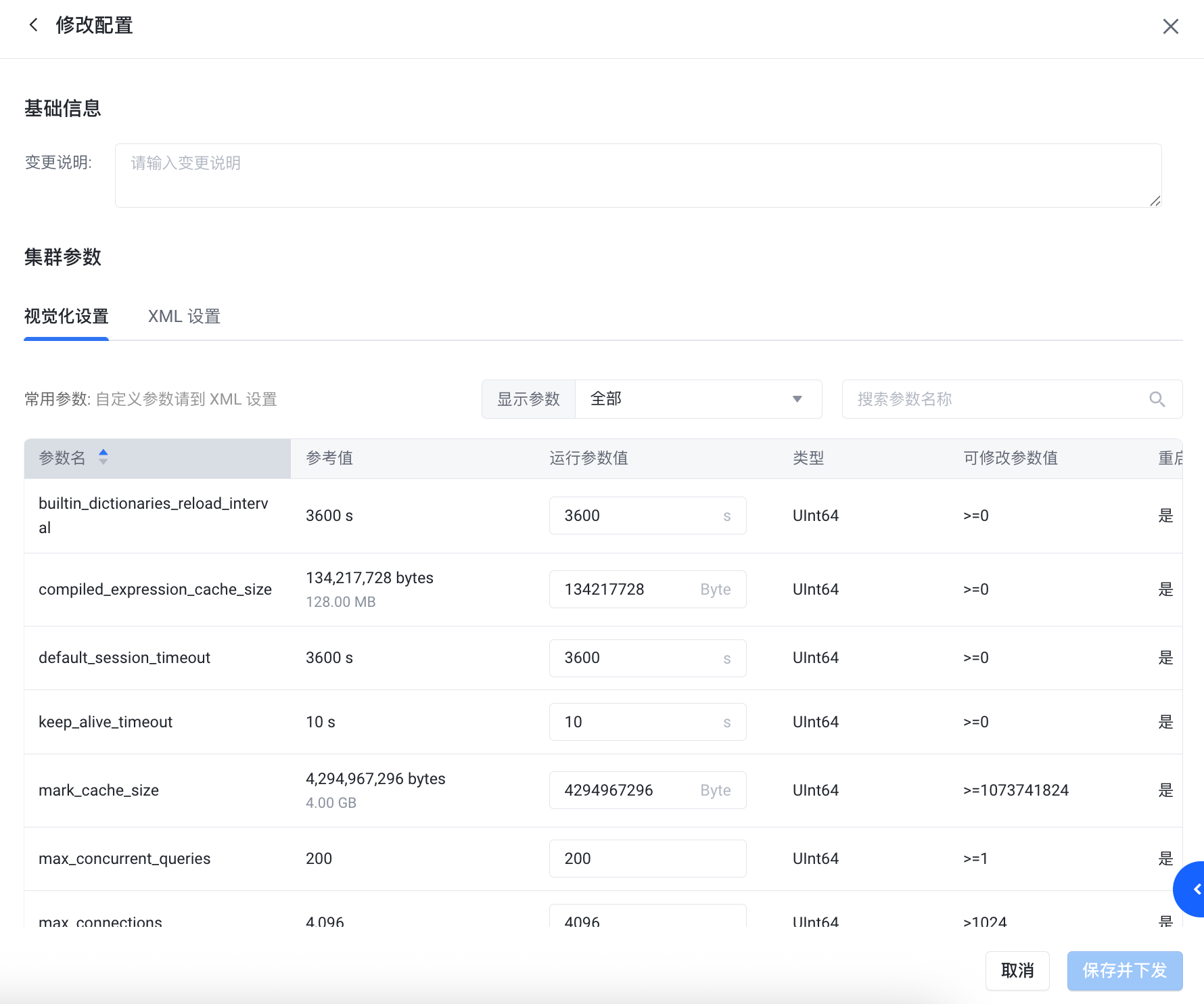Viewport: 1204px width, 1004px height.
Task: Edit the builtin_dictionaries_reload_interval value field
Action: pyautogui.click(x=636, y=516)
